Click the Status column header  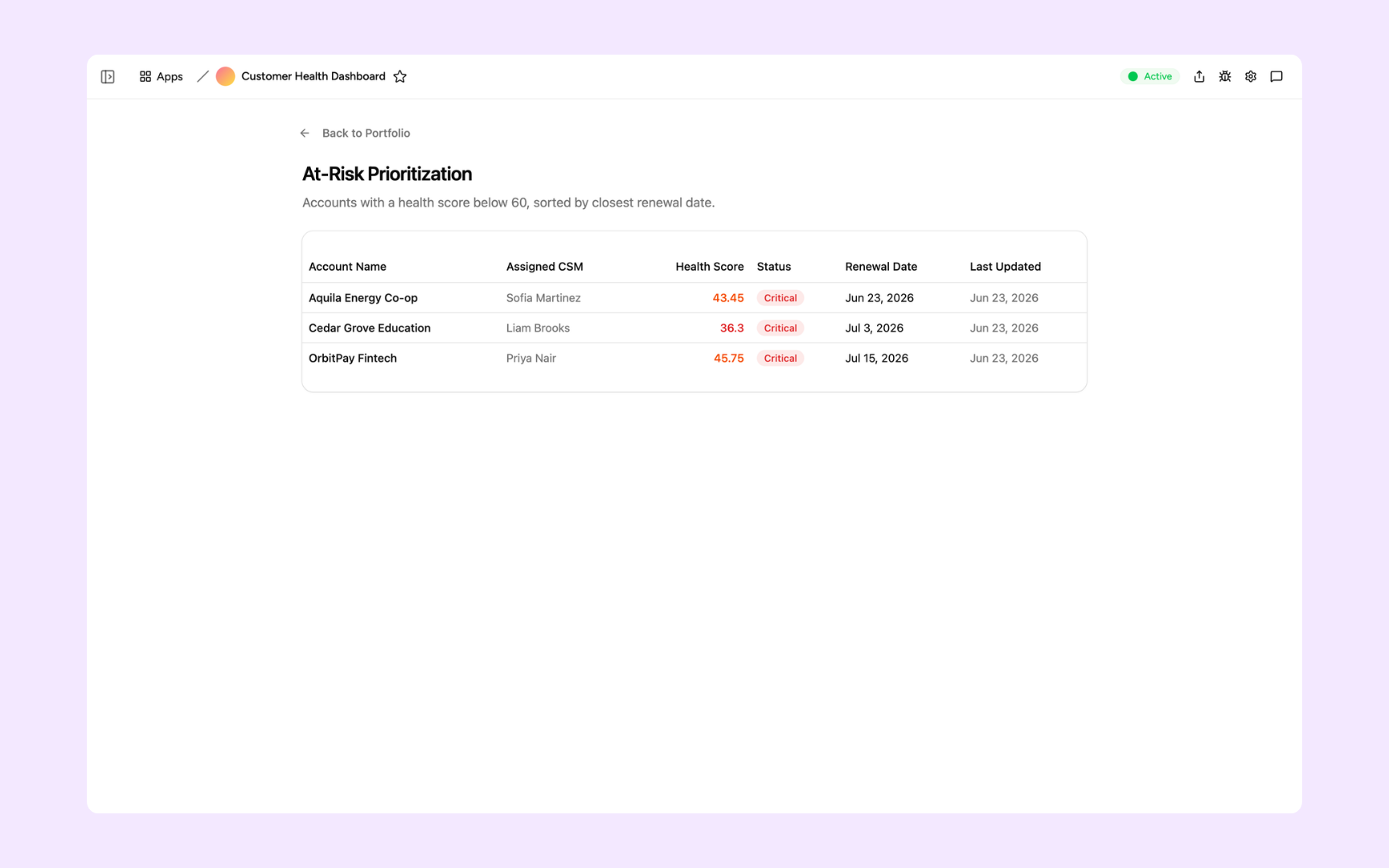[x=773, y=267]
